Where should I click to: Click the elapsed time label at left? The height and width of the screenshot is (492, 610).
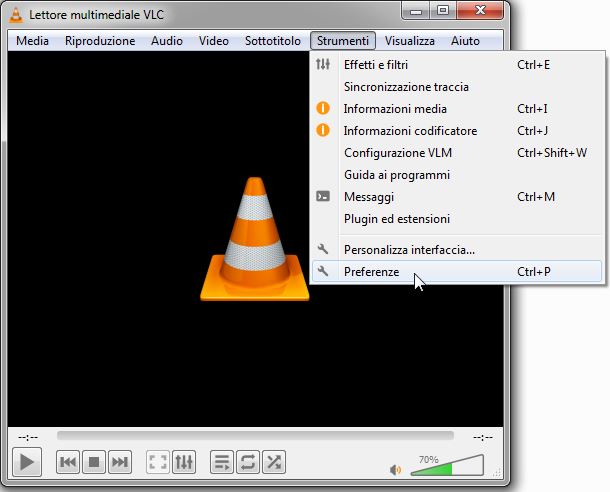click(28, 438)
